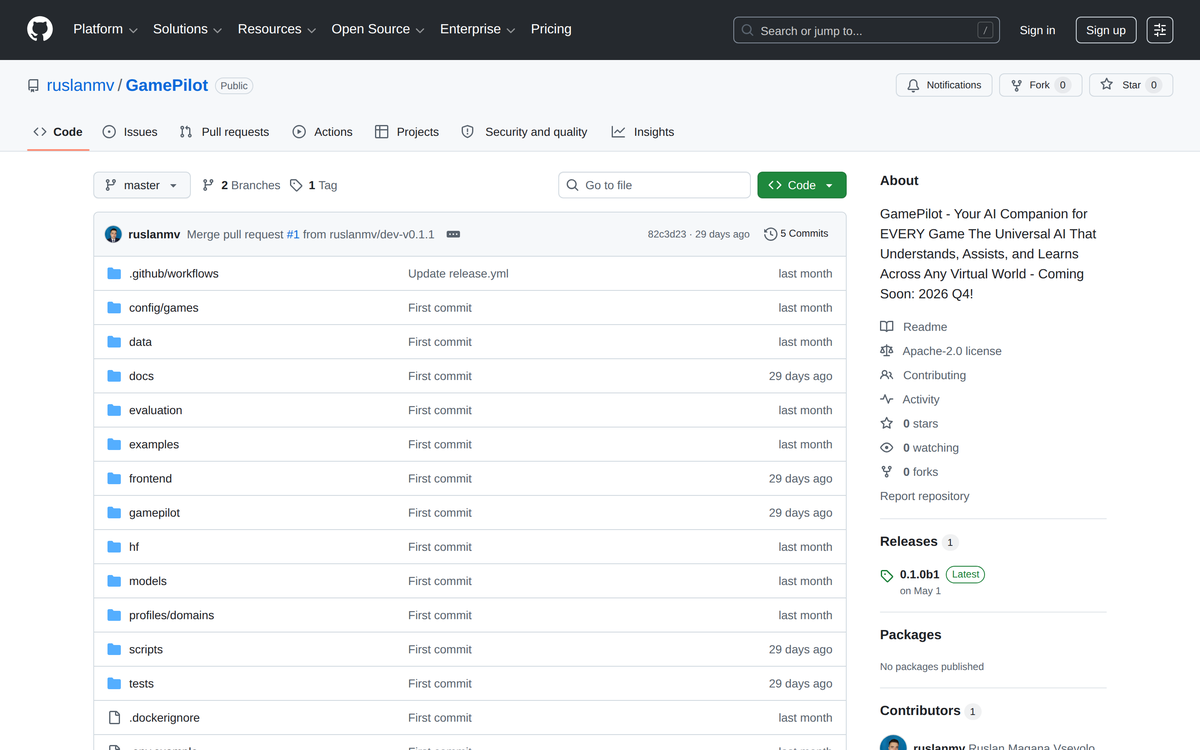
Task: Open appearance settings icon in header
Action: [x=1160, y=30]
